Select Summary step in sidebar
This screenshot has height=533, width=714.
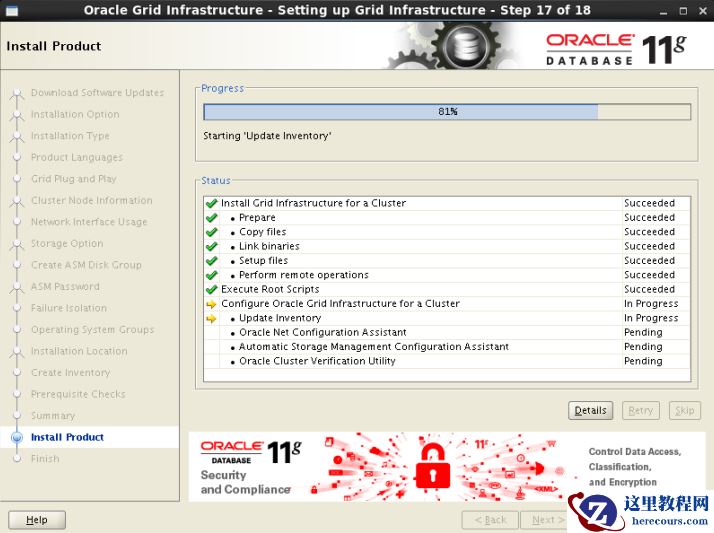(52, 416)
